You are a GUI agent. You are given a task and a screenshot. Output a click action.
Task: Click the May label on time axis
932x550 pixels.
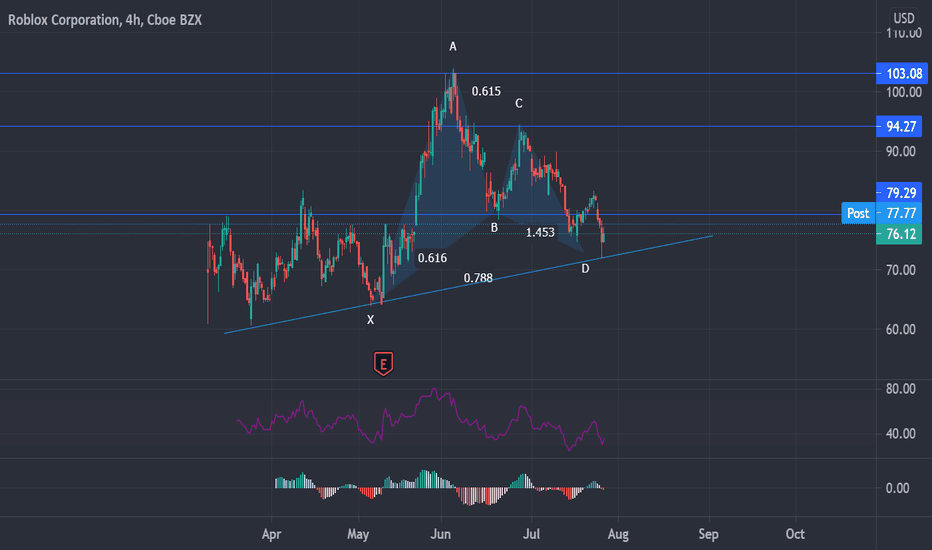click(x=358, y=534)
